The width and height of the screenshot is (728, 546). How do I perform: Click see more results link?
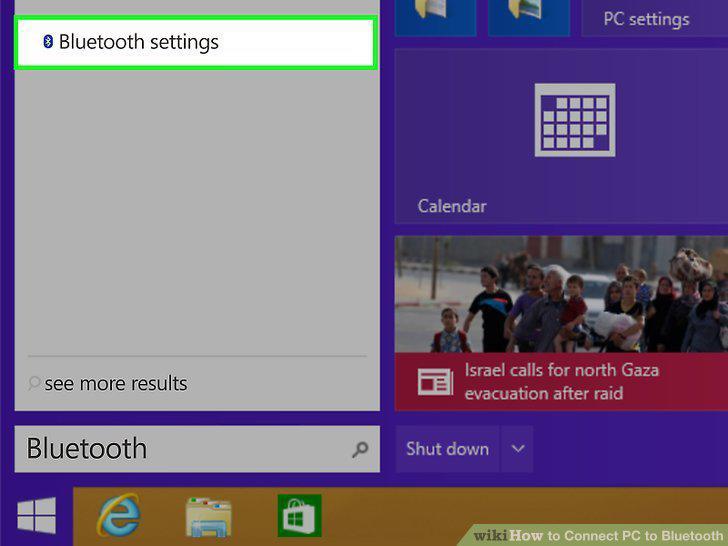point(116,384)
